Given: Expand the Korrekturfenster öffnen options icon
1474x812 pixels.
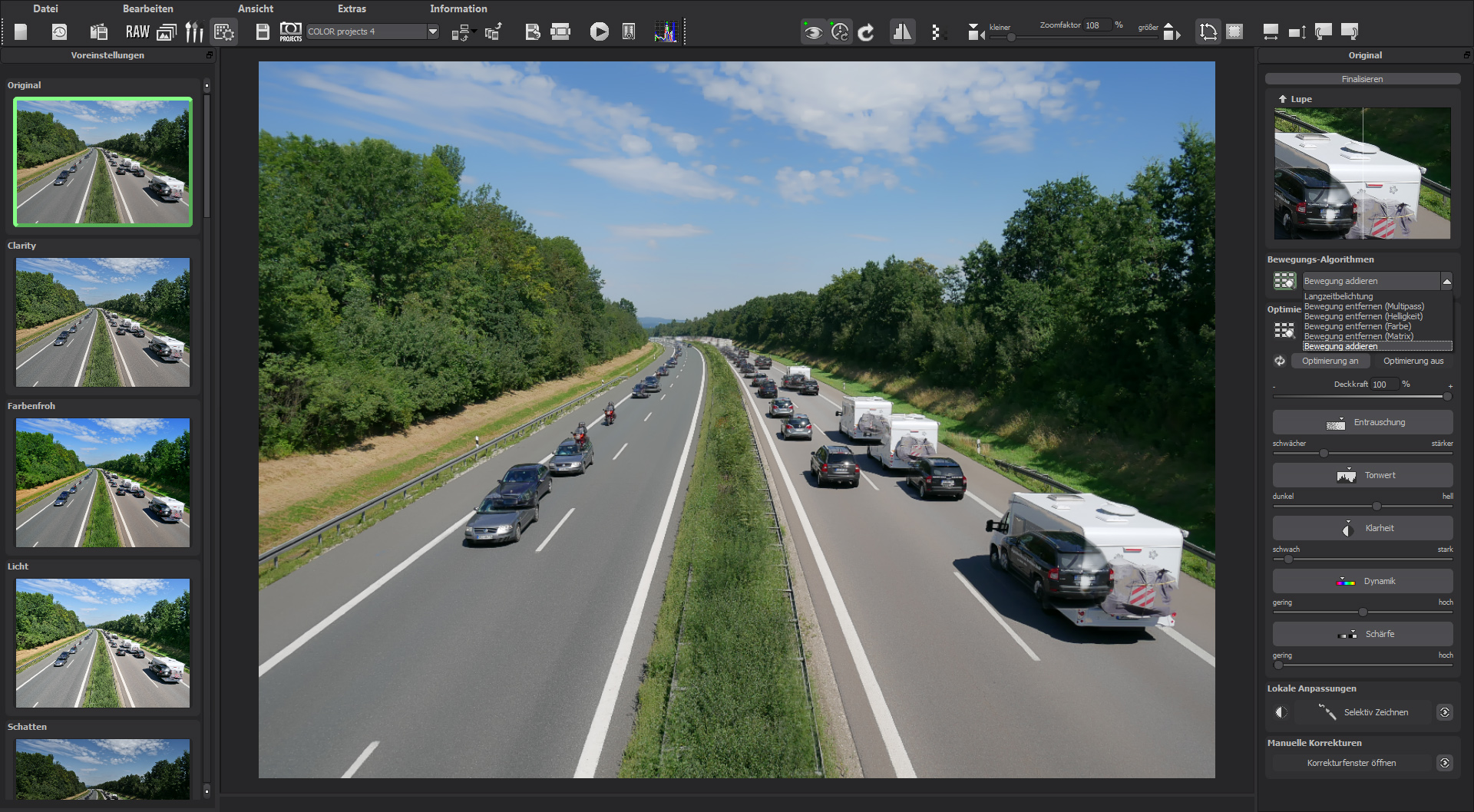Looking at the screenshot, I should (x=1445, y=763).
